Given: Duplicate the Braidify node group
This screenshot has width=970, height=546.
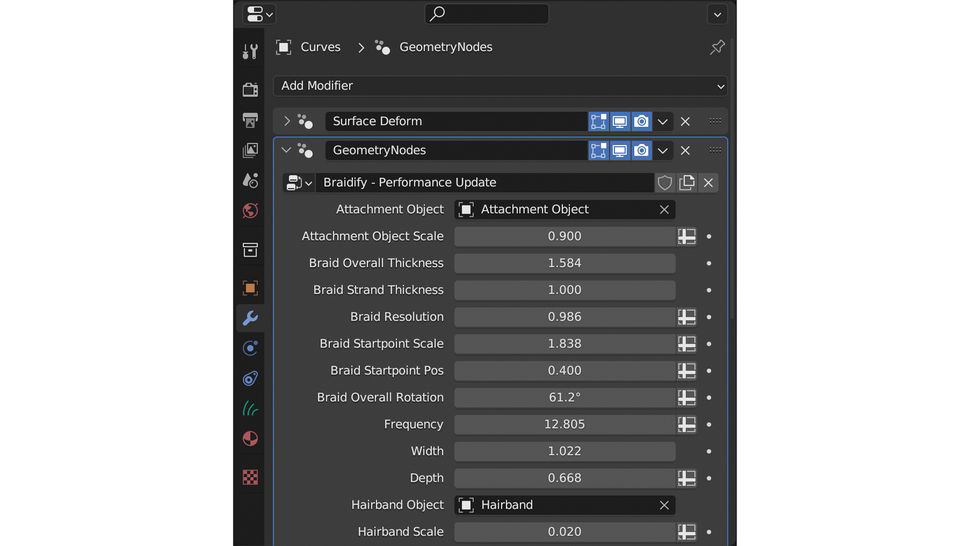Looking at the screenshot, I should (687, 183).
